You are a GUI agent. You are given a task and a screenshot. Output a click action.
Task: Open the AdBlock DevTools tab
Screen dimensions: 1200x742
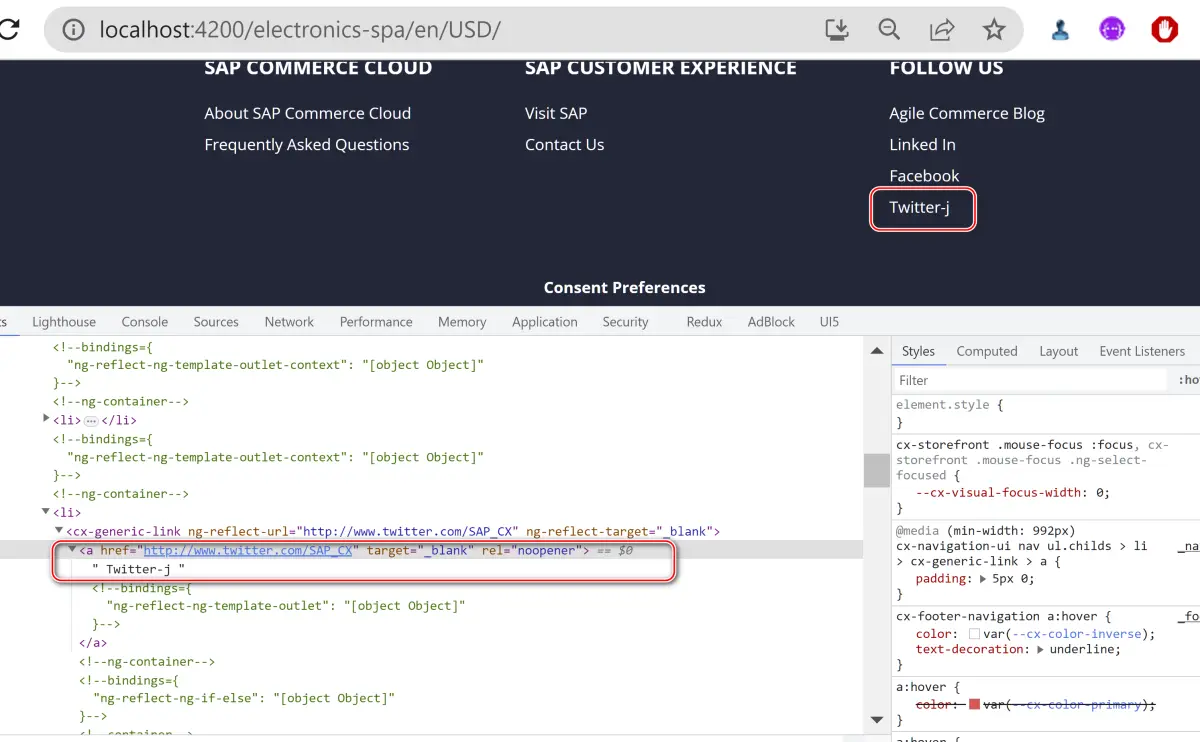coord(771,321)
